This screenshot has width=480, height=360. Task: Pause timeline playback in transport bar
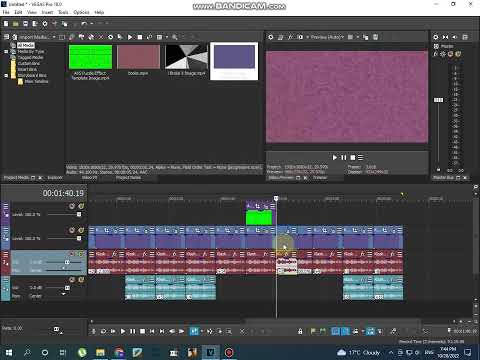click(133, 331)
